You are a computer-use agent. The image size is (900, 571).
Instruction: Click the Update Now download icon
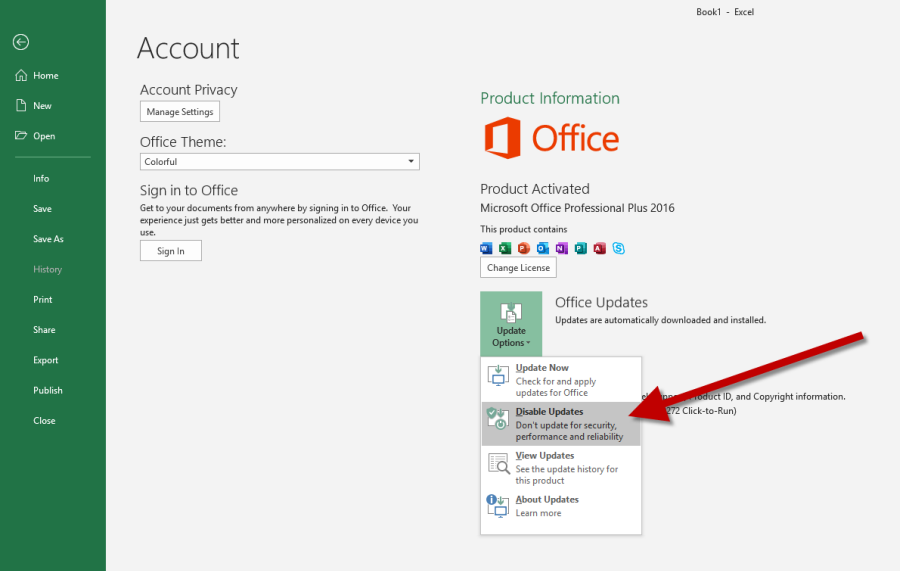pyautogui.click(x=498, y=375)
